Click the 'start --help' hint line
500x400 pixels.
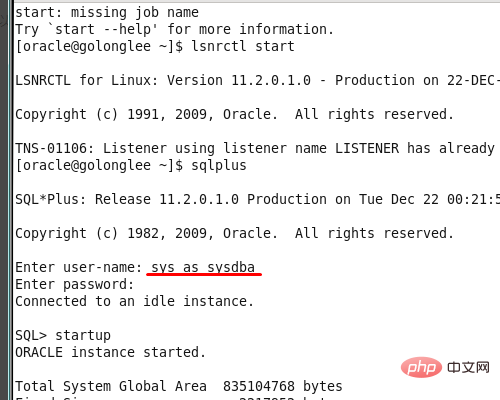[174, 29]
